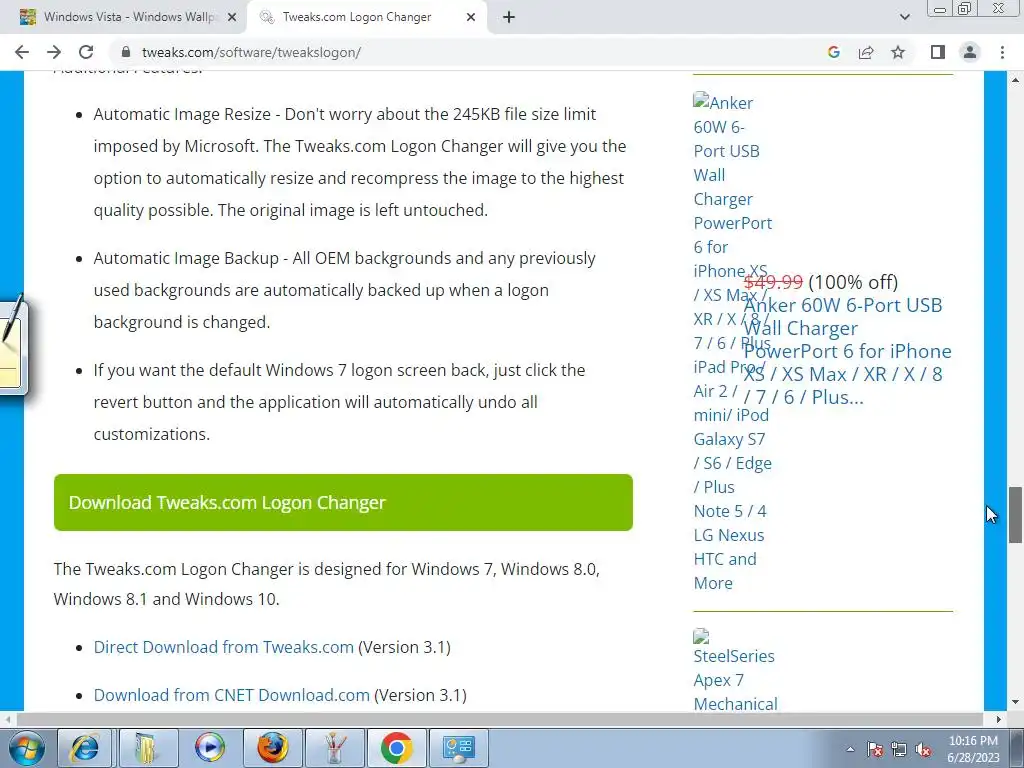This screenshot has width=1024, height=768.
Task: Toggle the browser side panel
Action: click(938, 52)
